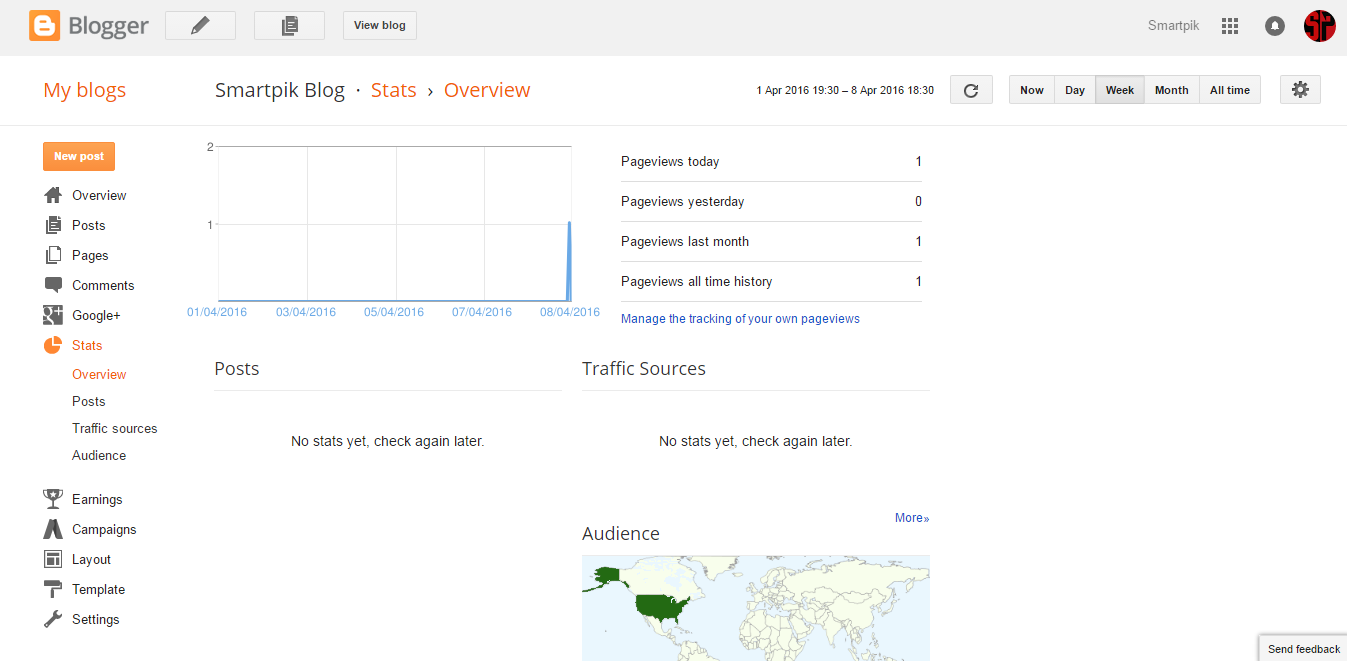Switch time range to Month
Viewport: 1347px width, 661px height.
[1171, 90]
